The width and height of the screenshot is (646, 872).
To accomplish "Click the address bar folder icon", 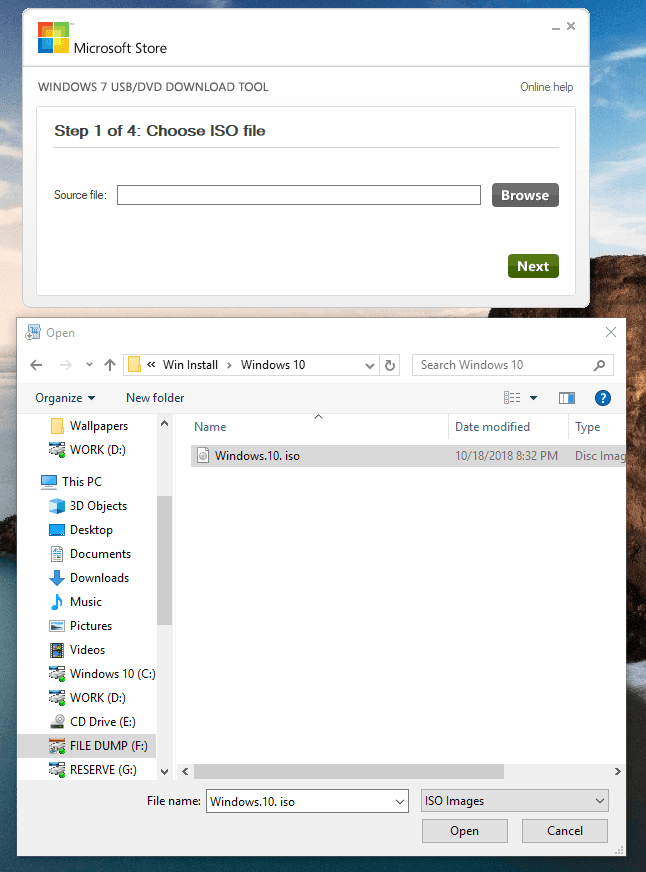I will pyautogui.click(x=135, y=365).
